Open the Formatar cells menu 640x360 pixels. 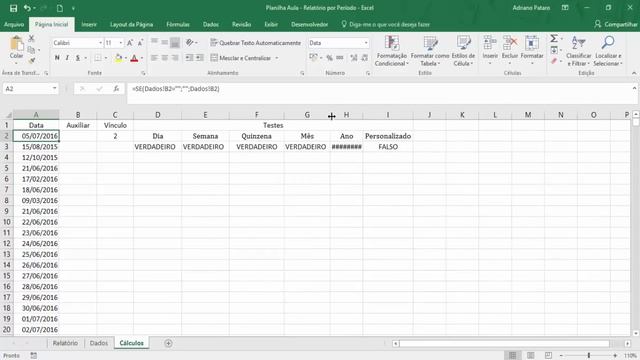tap(532, 51)
